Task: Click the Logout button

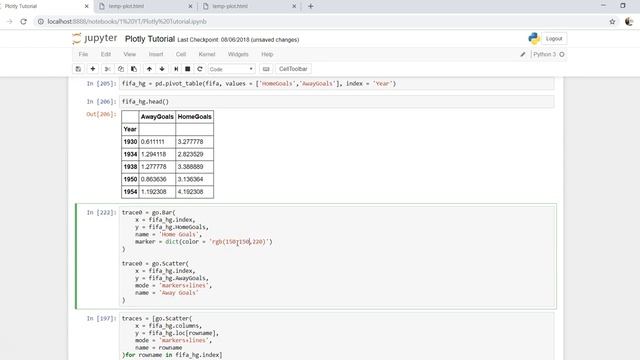Action: [554, 38]
